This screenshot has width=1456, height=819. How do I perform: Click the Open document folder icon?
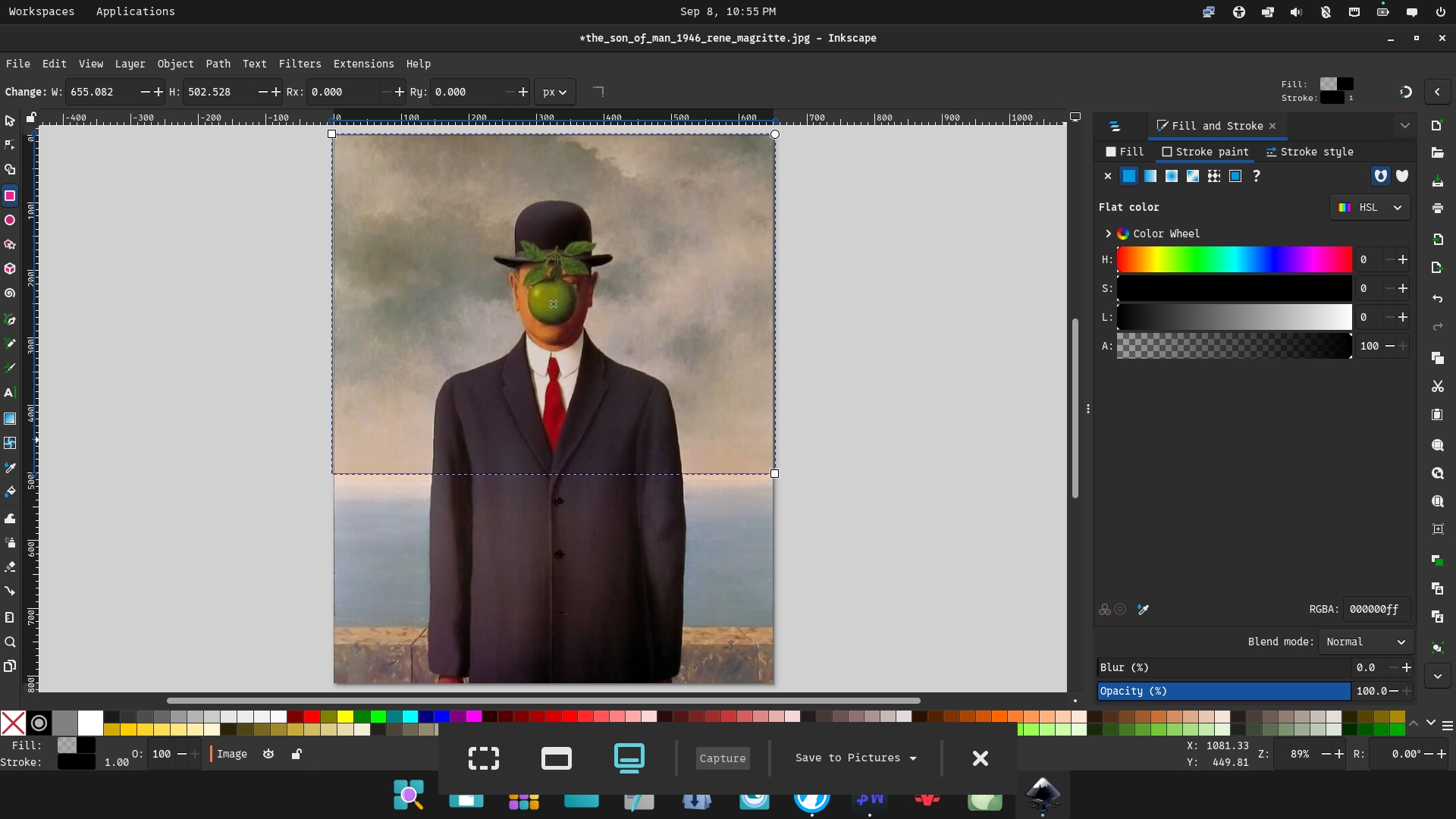[x=1437, y=153]
